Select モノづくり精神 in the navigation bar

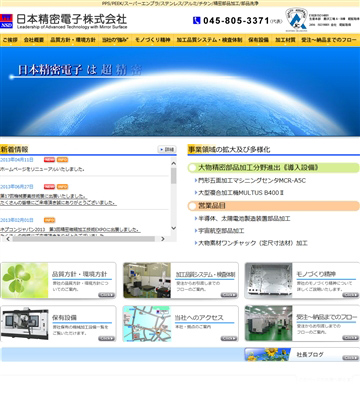(153, 40)
